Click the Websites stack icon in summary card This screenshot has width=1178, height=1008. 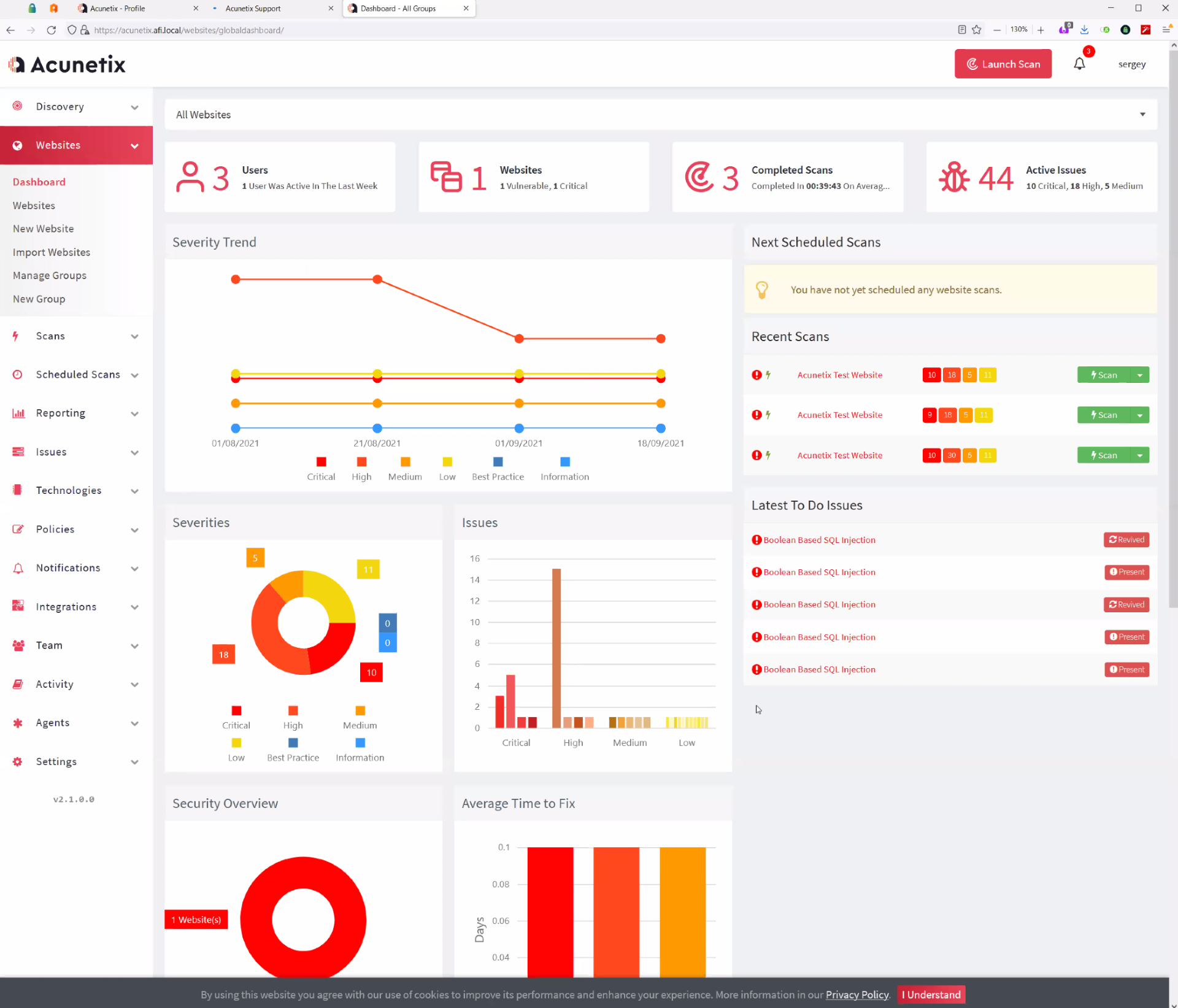coord(446,177)
